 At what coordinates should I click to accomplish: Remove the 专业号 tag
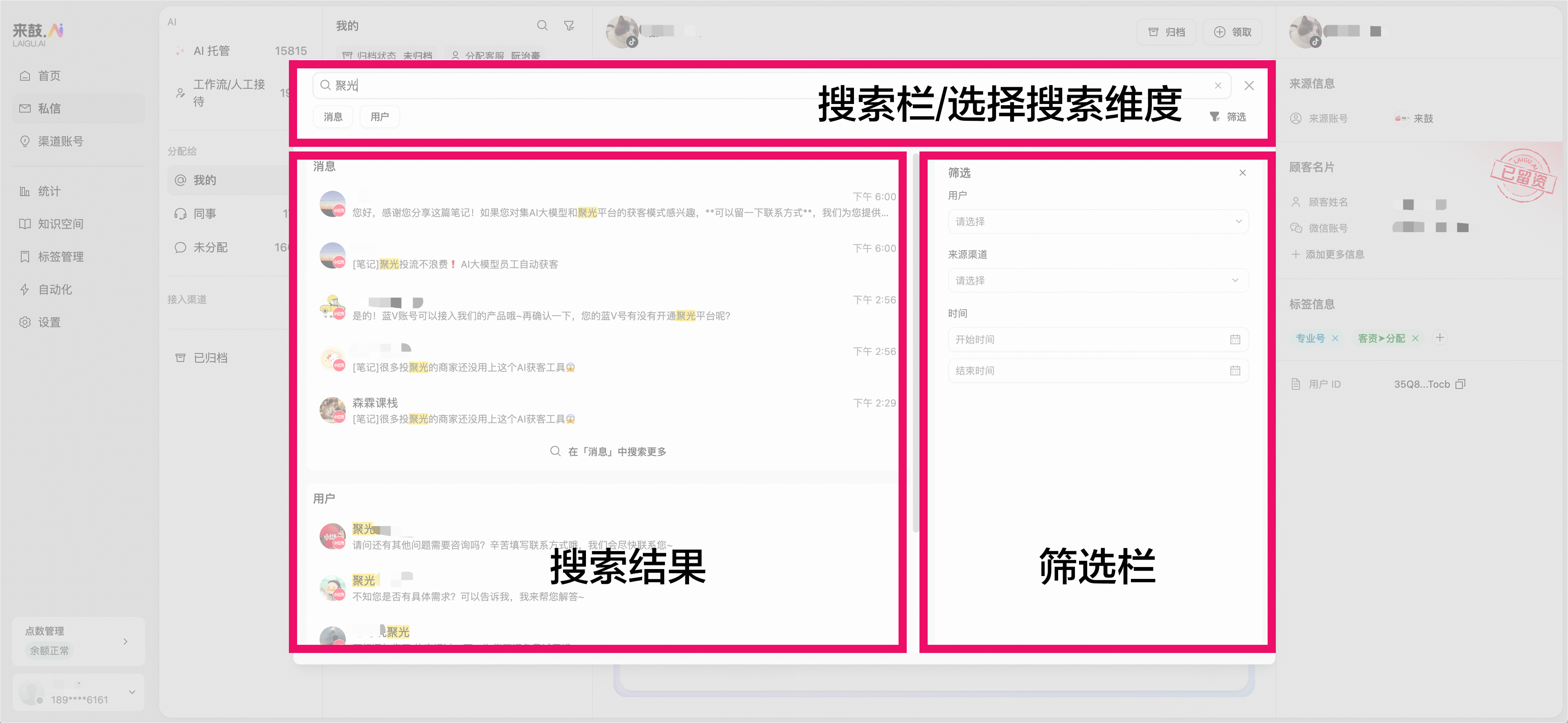coord(1336,337)
